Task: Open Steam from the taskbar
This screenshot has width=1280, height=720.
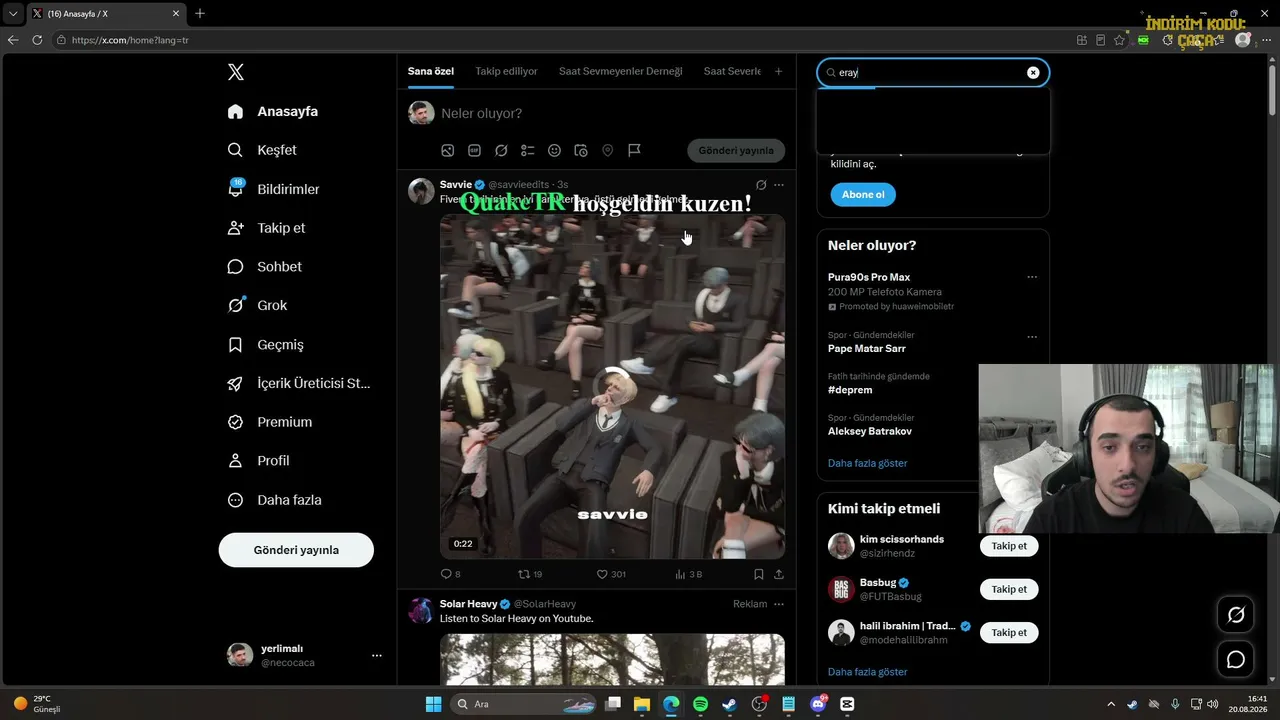Action: (730, 704)
